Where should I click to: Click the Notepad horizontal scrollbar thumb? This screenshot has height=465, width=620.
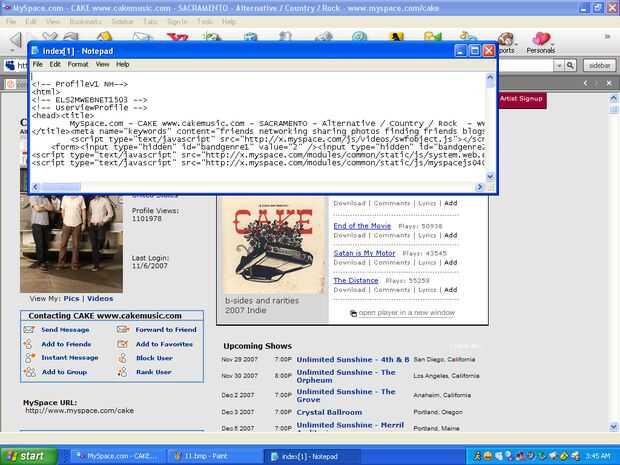coord(60,187)
